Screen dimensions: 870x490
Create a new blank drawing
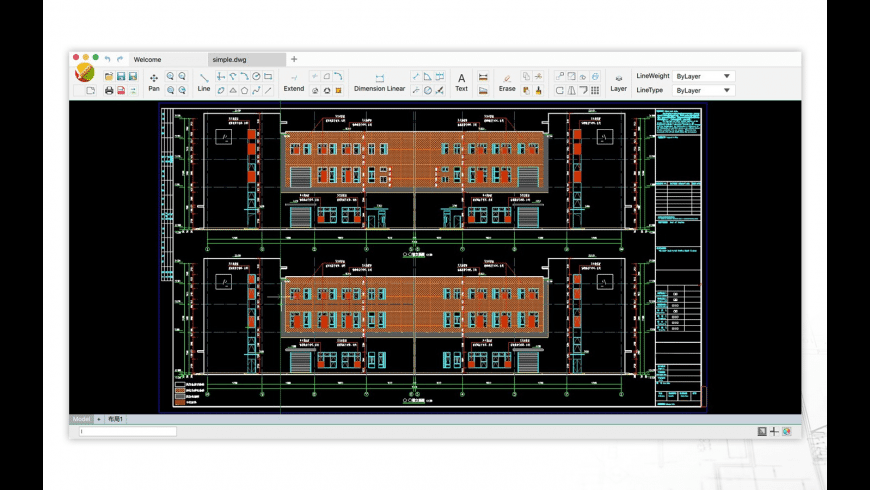click(90, 90)
